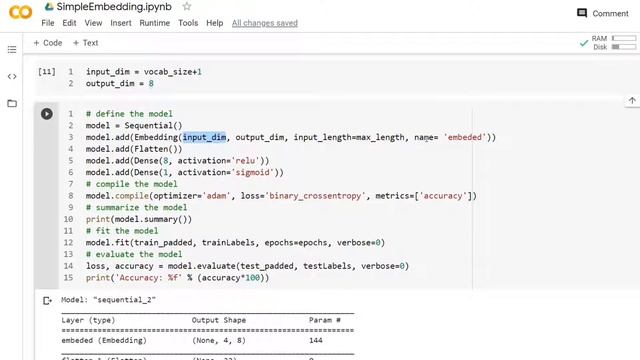
Task: Click the Param # value 144
Action: 316,340
